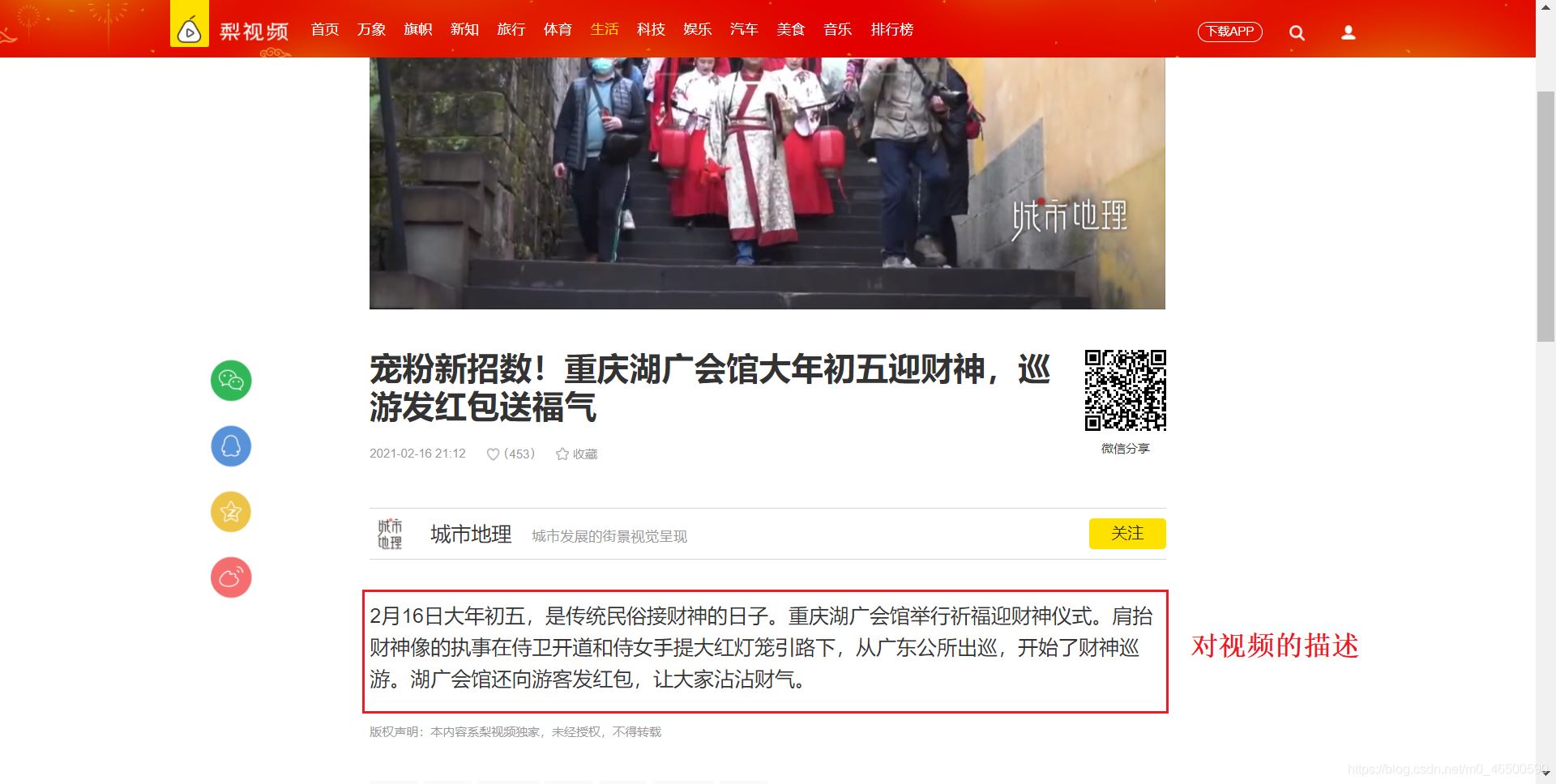Click the 美食 navigation item
The height and width of the screenshot is (784, 1556).
pyautogui.click(x=791, y=29)
